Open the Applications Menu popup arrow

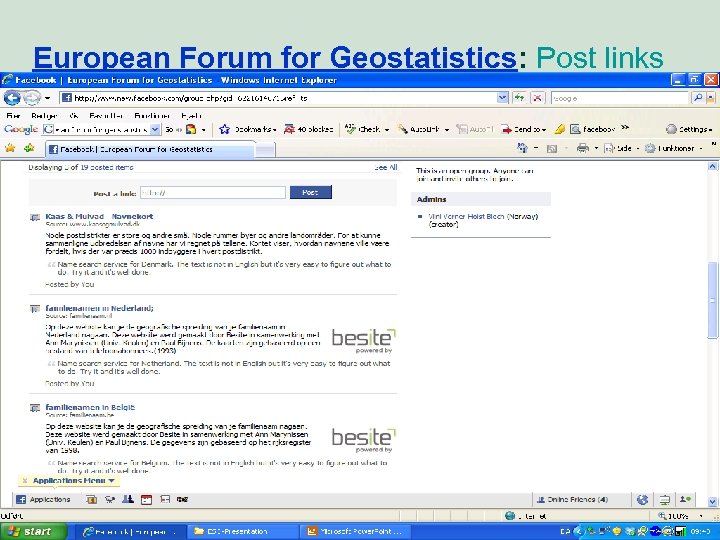coord(112,481)
